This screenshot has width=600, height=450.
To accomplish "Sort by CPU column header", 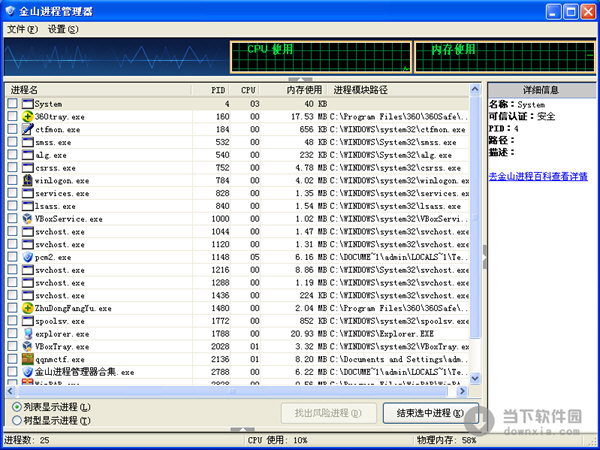I will tap(245, 90).
